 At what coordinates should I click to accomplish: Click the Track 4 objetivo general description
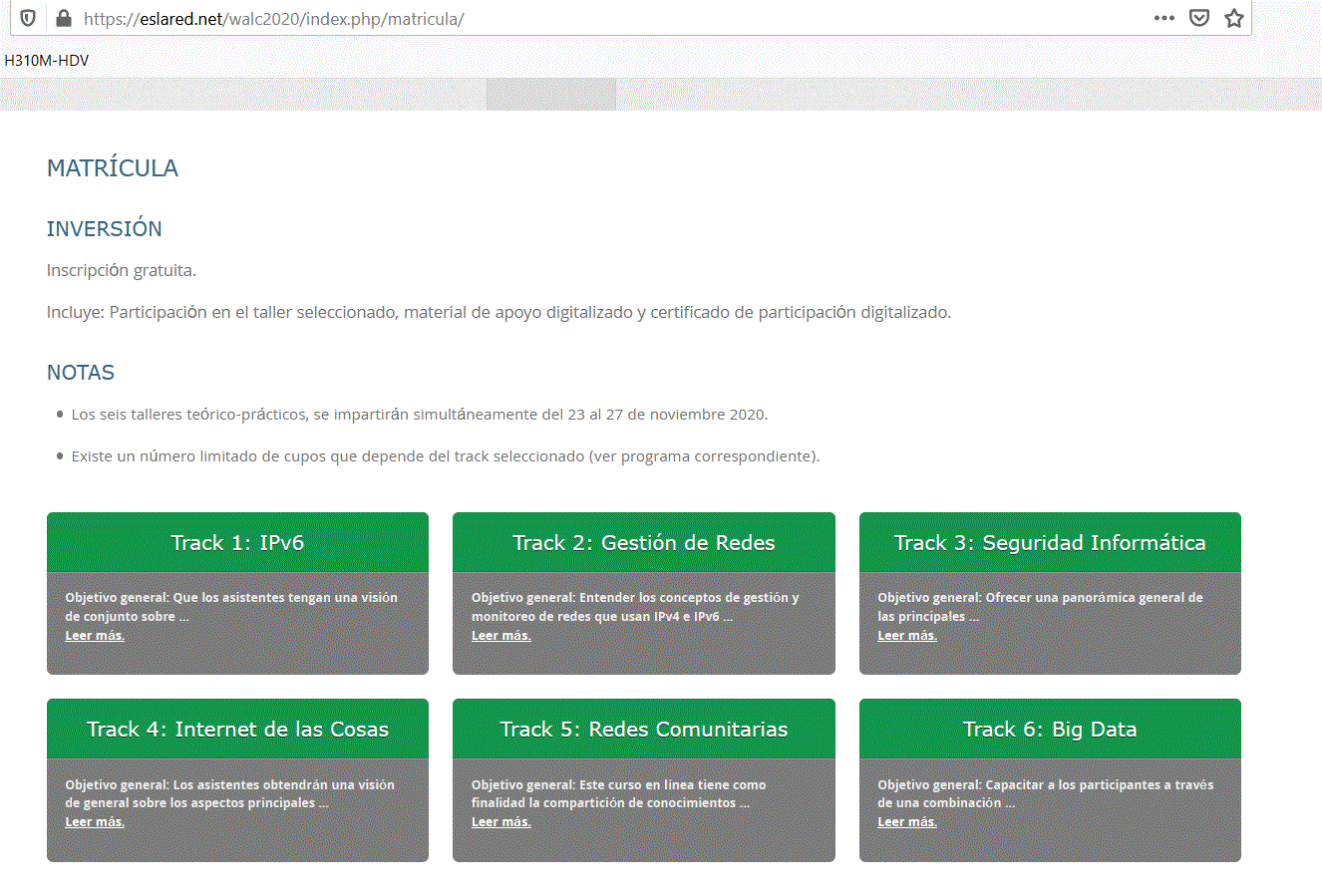[x=229, y=793]
